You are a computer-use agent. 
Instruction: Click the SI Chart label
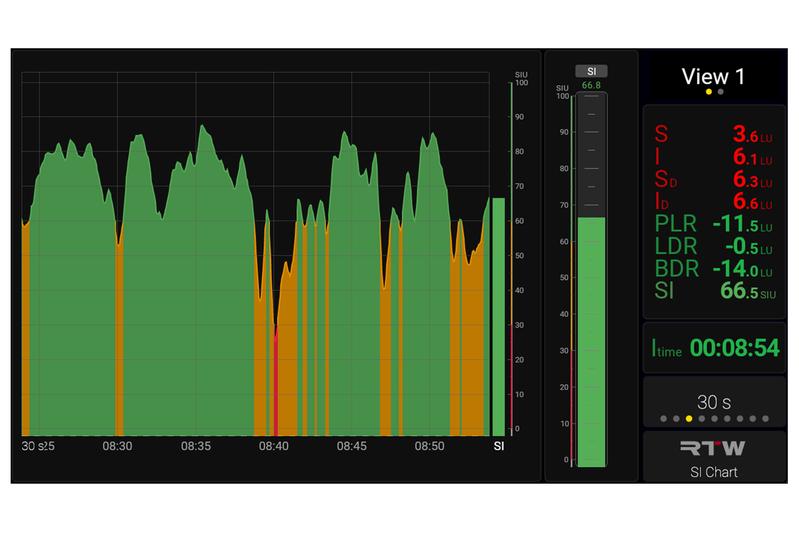point(714,471)
